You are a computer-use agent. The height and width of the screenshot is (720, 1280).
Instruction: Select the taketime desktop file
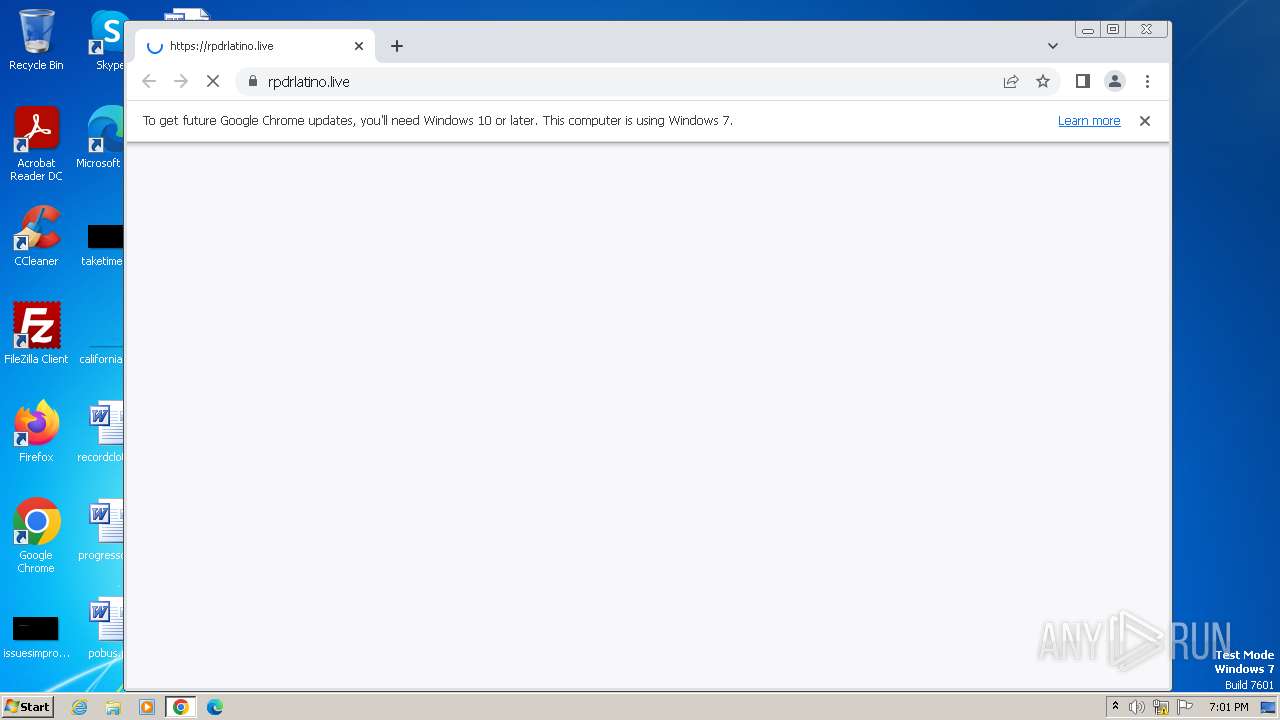point(103,246)
